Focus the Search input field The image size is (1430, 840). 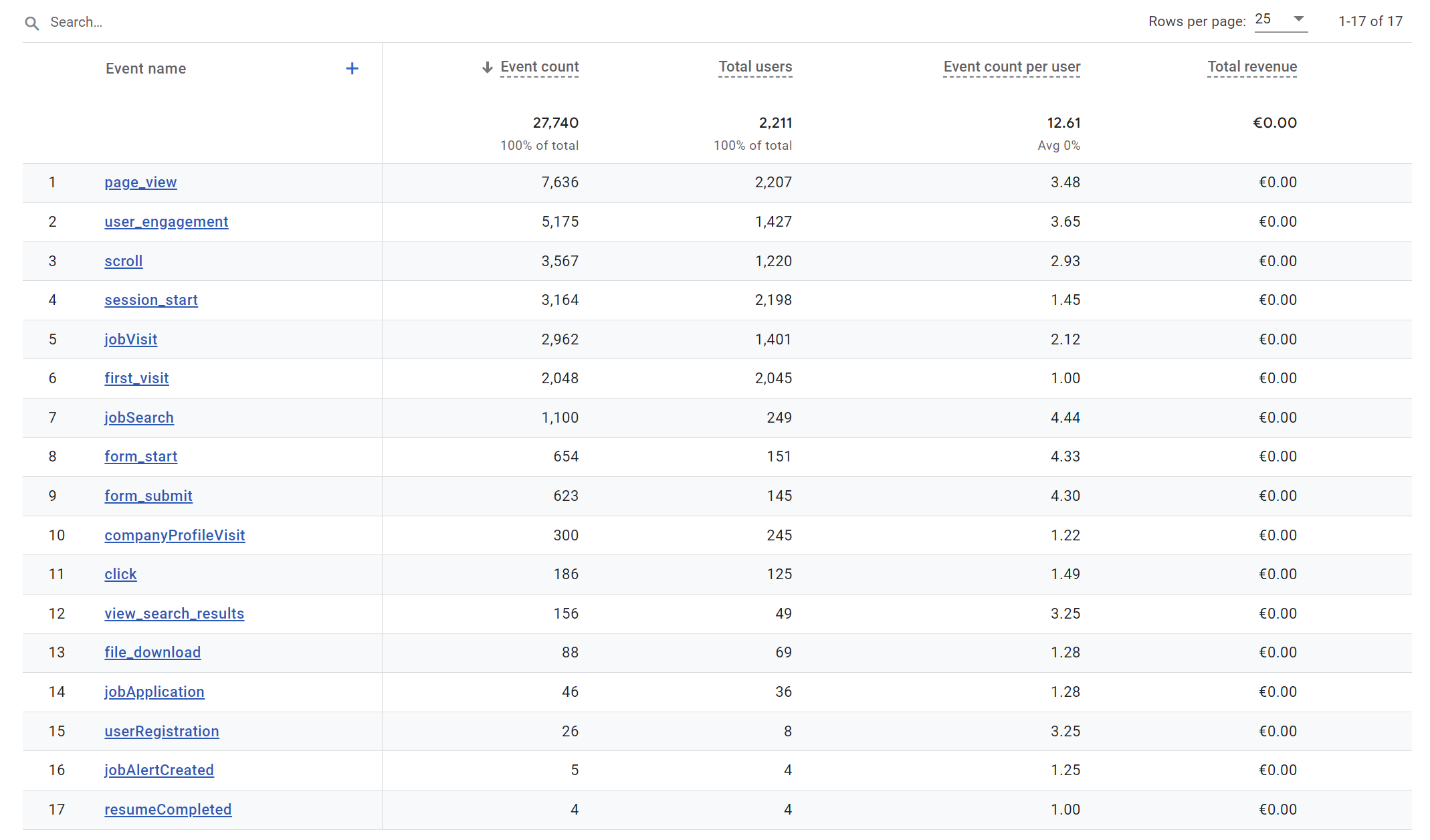click(201, 22)
